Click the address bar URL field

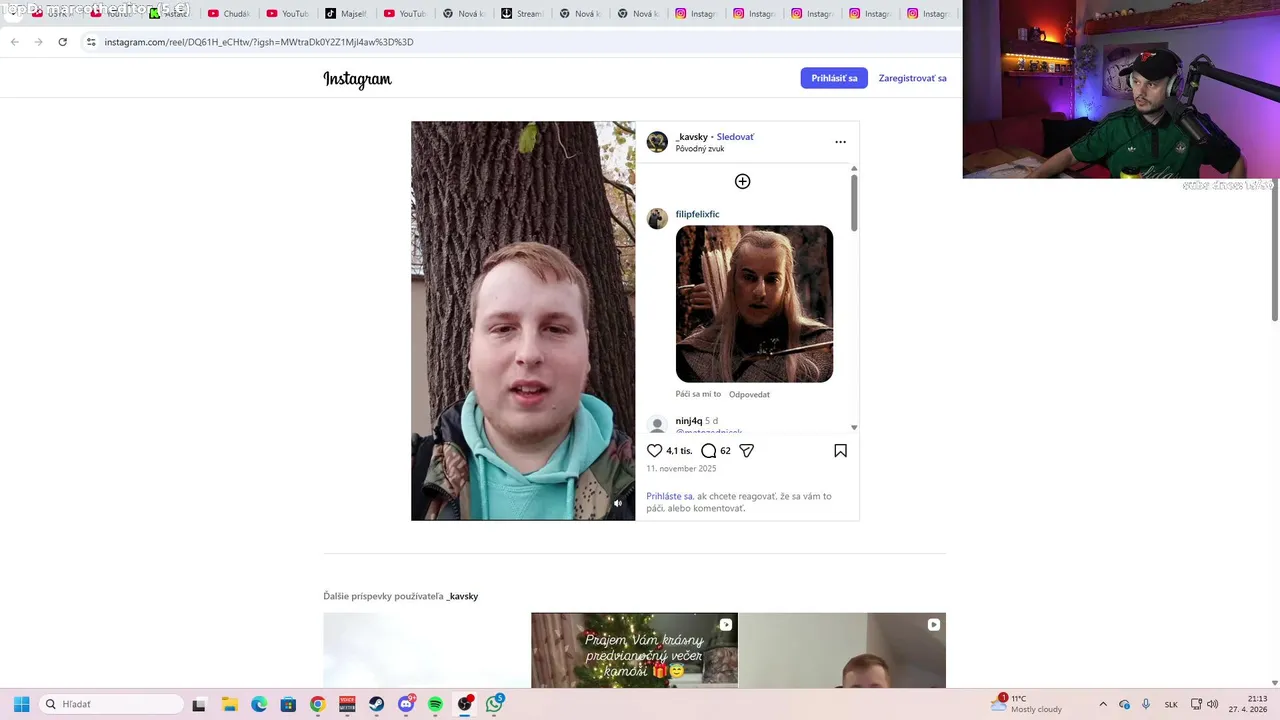[x=520, y=42]
